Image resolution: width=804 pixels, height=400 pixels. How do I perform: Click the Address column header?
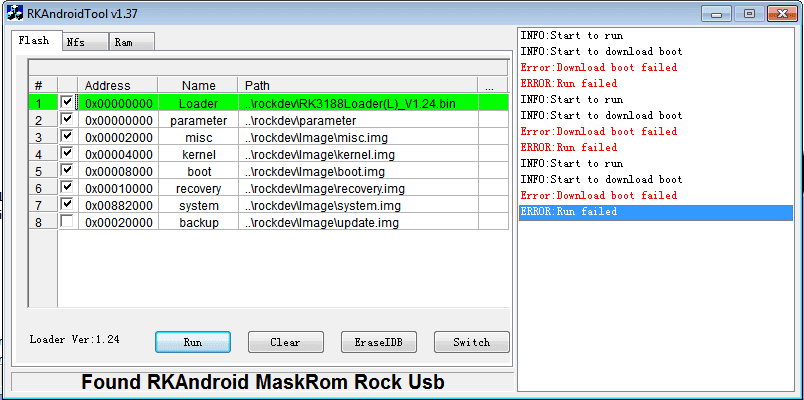click(118, 85)
